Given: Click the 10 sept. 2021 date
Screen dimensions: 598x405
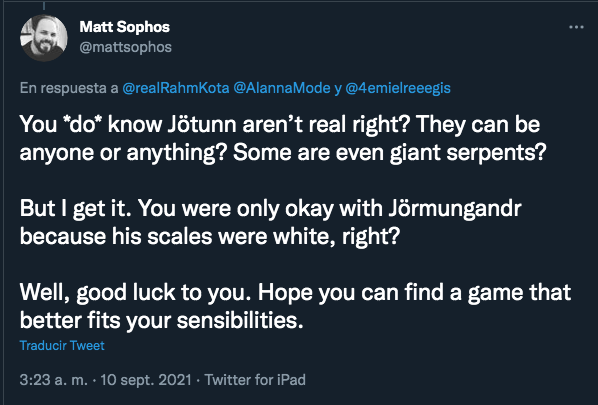Looking at the screenshot, I should (x=146, y=380).
